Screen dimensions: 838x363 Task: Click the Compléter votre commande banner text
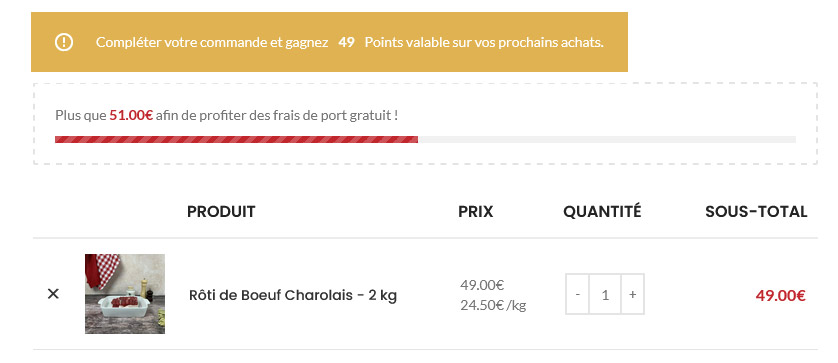point(350,42)
